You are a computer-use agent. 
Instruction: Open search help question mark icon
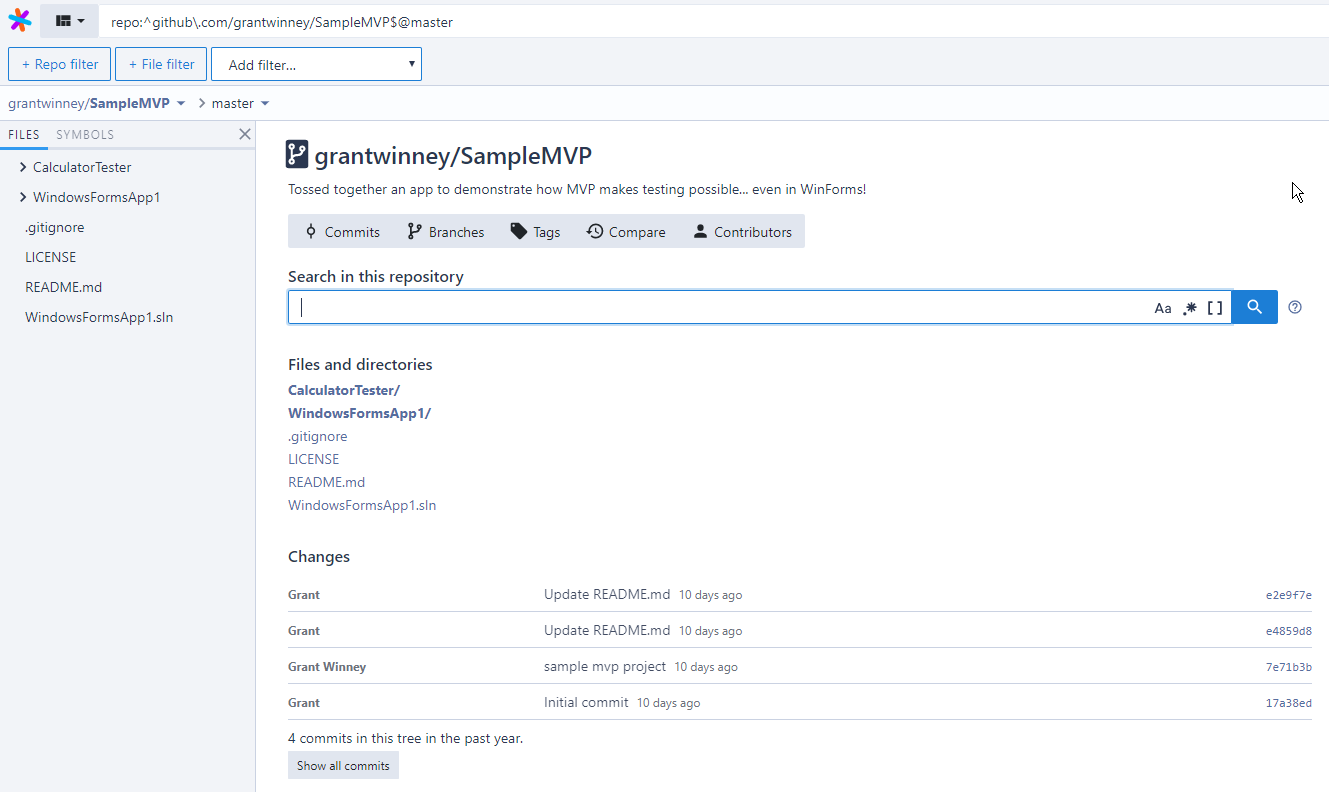coord(1295,308)
